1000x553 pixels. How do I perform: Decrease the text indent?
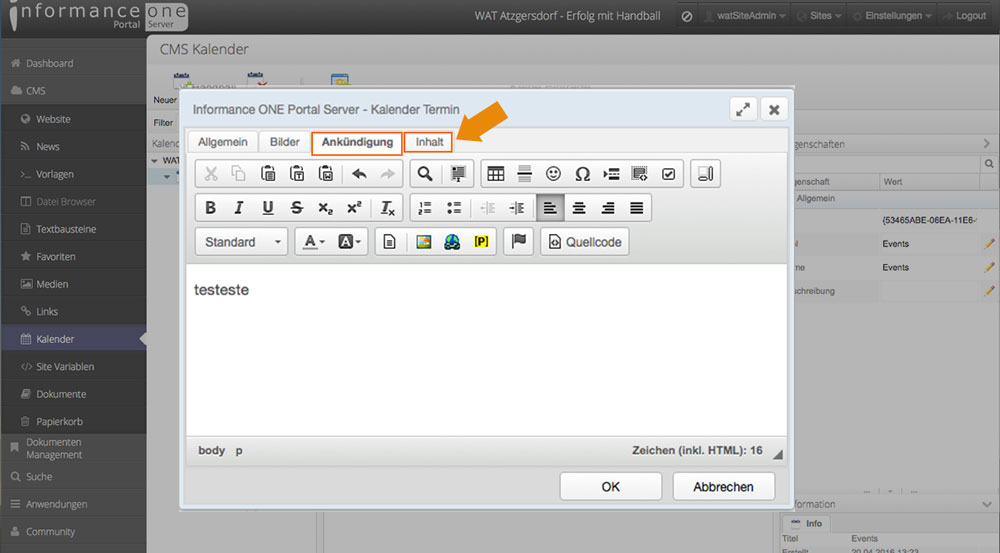click(487, 208)
